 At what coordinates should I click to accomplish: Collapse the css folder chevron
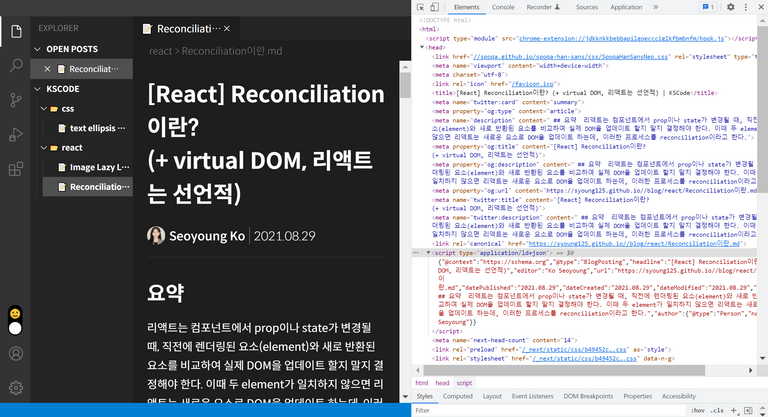[x=44, y=108]
